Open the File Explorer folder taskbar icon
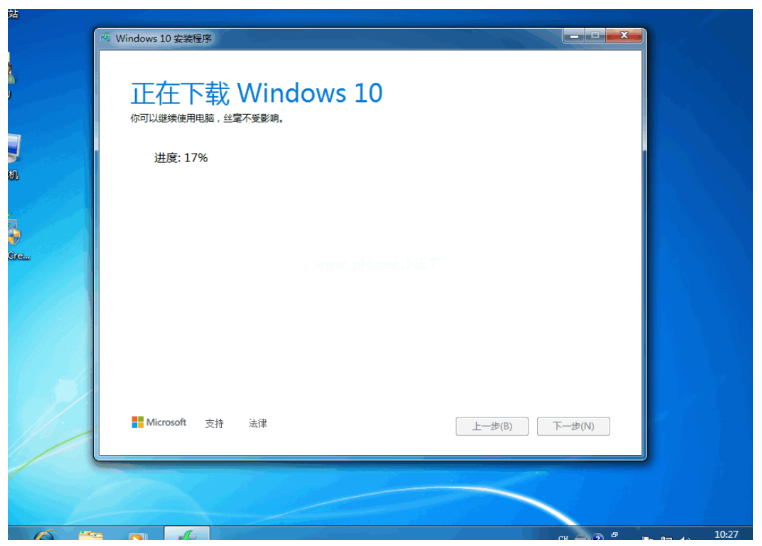Viewport: 762px width, 546px height. pos(91,537)
